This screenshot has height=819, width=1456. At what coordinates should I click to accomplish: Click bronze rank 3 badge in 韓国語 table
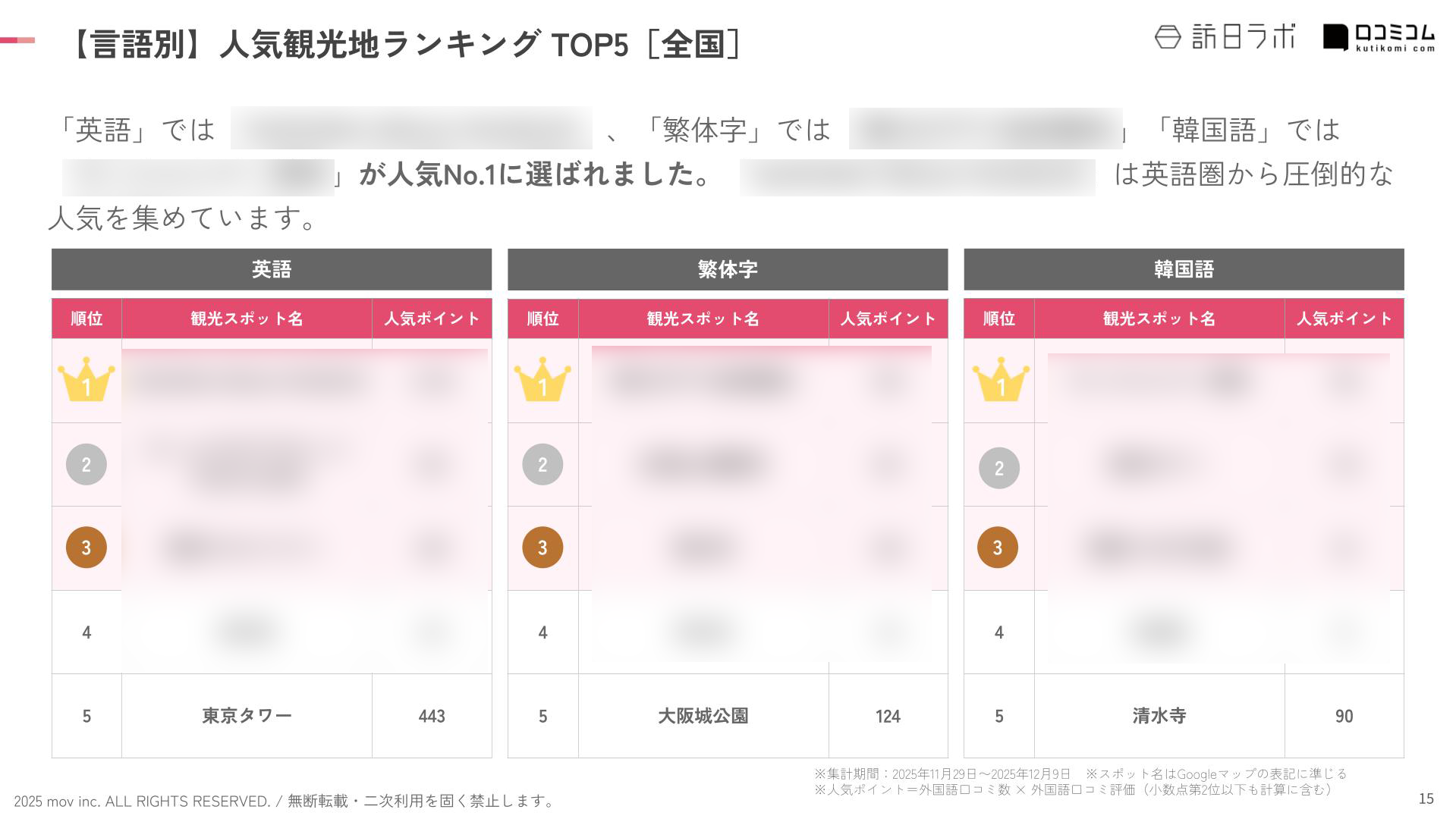(998, 547)
